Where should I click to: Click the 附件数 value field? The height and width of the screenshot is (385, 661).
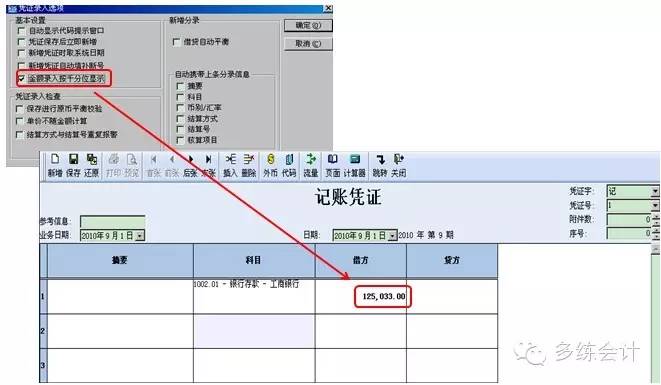coord(629,219)
